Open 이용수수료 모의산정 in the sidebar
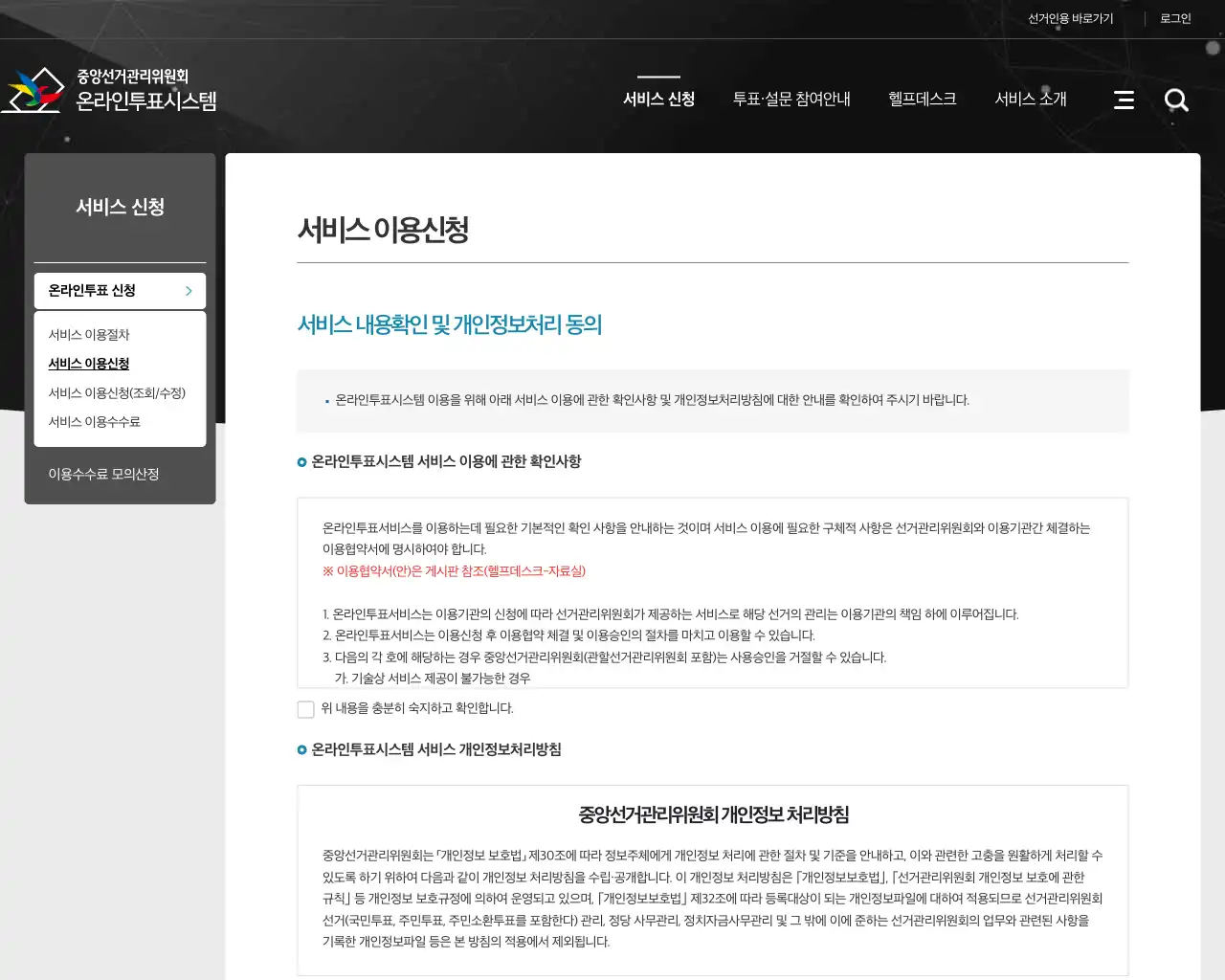1225x980 pixels. point(102,473)
